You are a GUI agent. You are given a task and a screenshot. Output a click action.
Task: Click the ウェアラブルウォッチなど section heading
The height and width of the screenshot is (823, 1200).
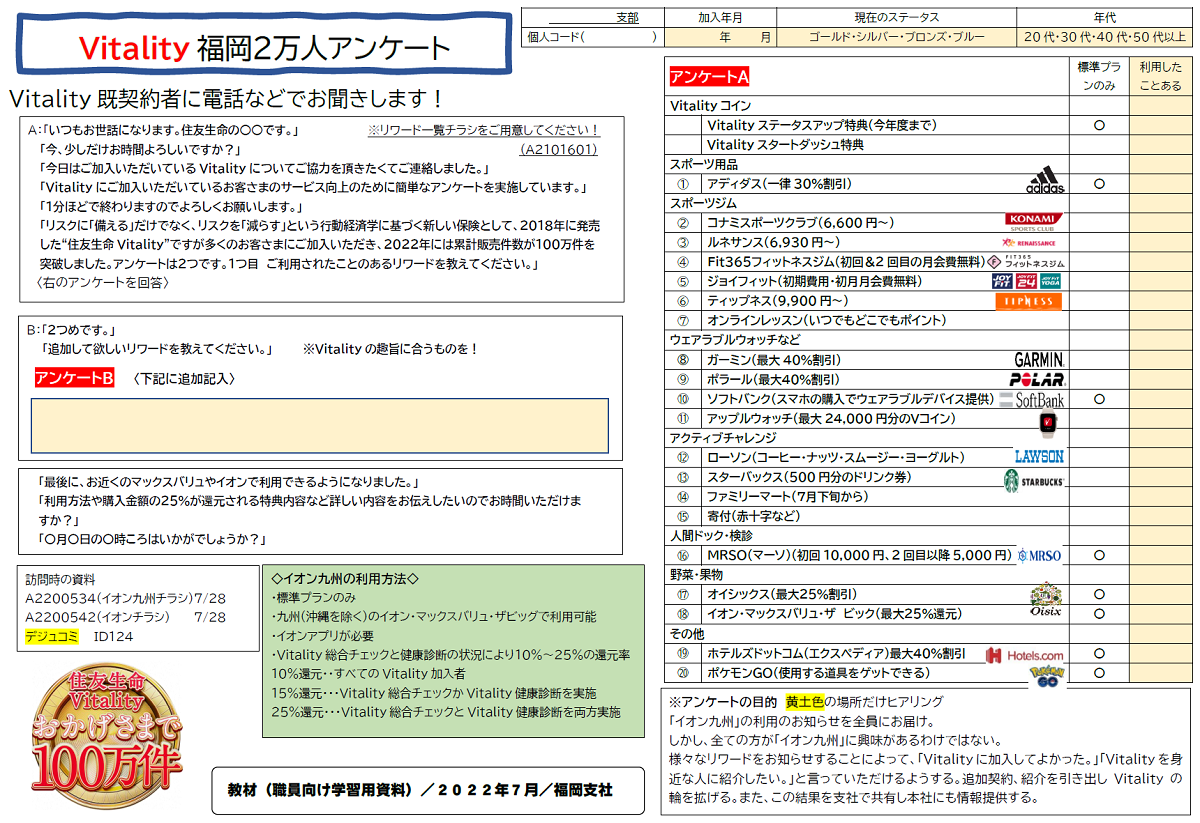737,340
